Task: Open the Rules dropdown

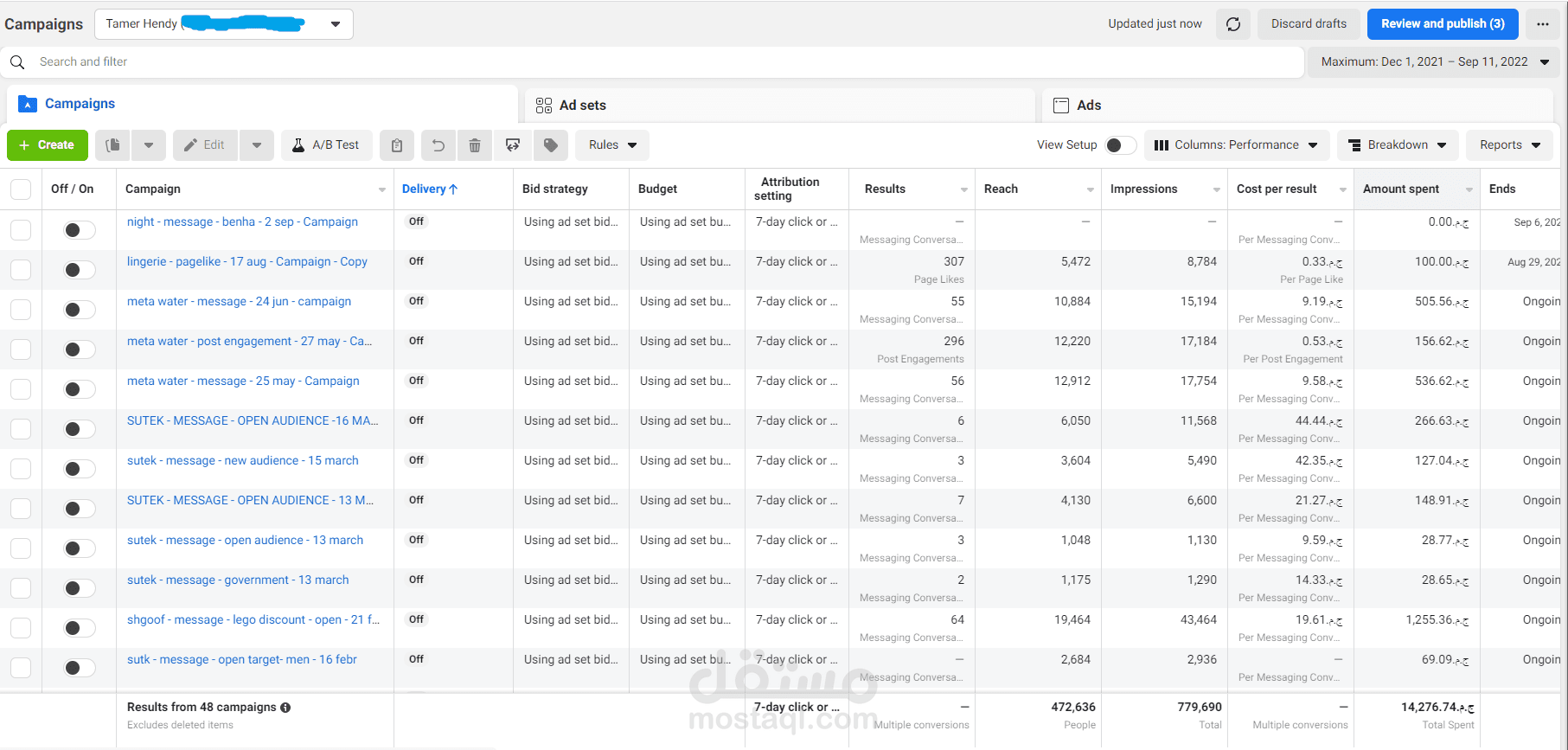Action: pyautogui.click(x=612, y=145)
